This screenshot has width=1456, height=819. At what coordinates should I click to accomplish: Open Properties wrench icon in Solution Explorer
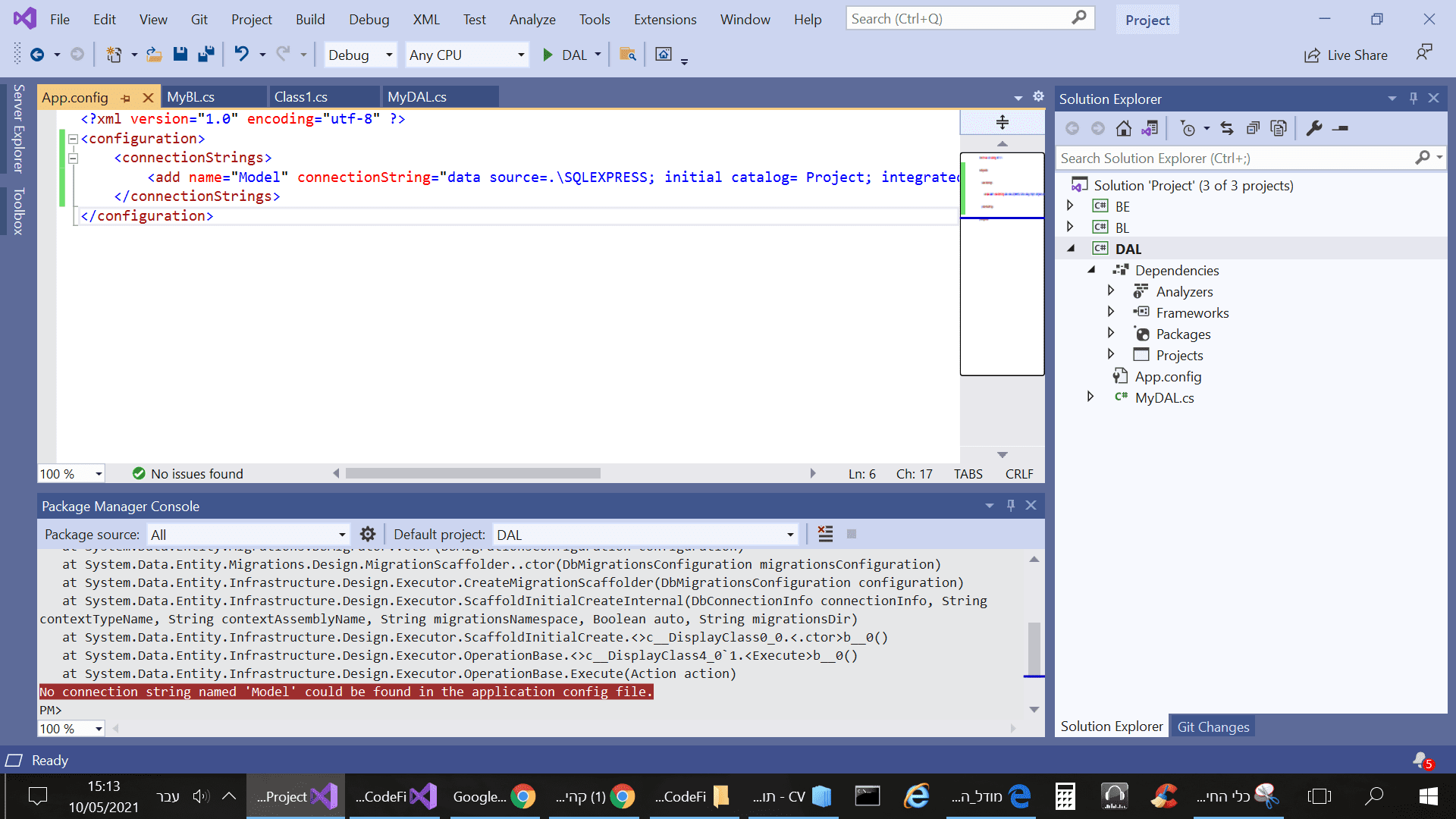point(1314,129)
